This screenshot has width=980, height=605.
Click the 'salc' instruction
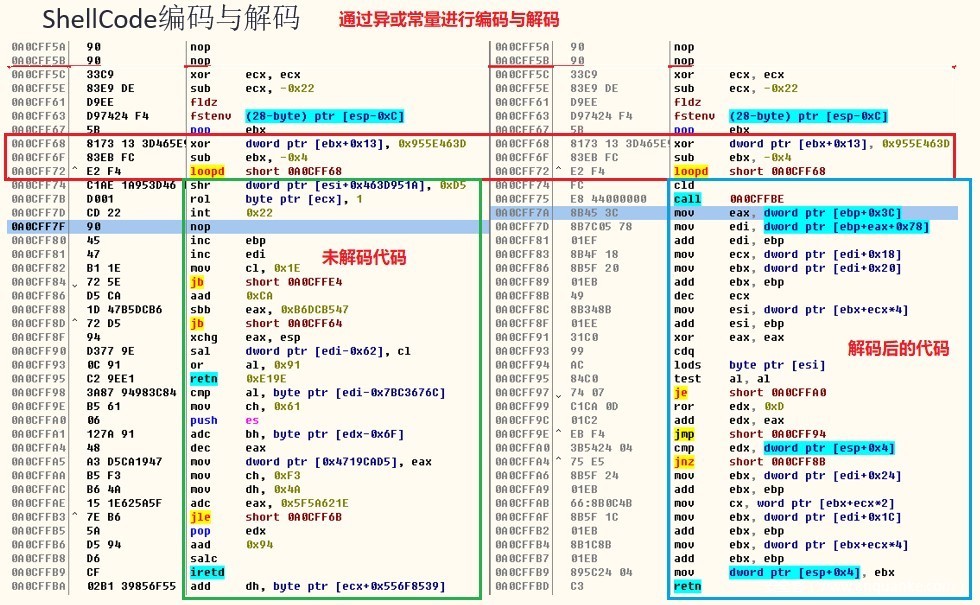204,558
